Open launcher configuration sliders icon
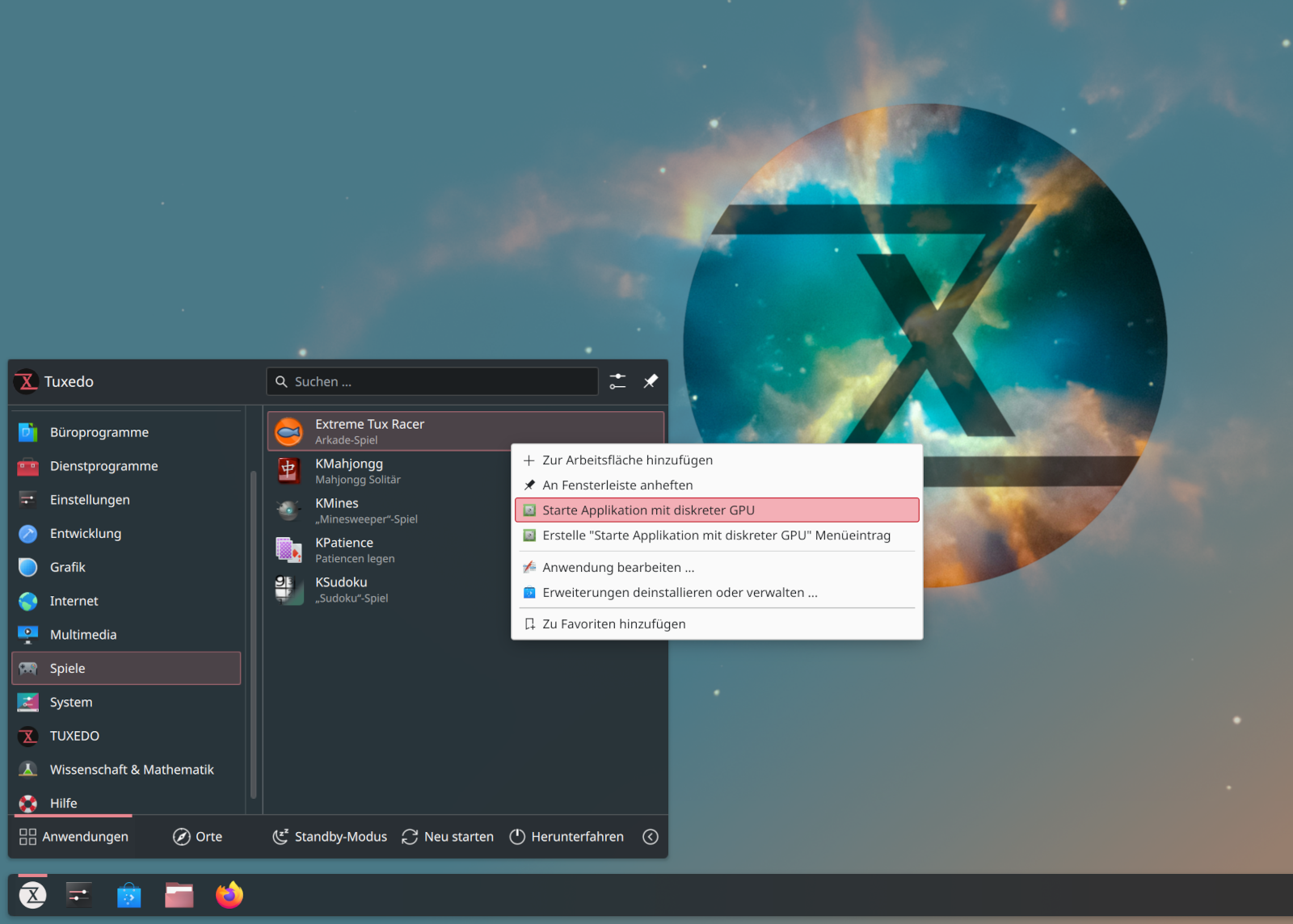Screen dimensions: 1293x924 (x=618, y=381)
